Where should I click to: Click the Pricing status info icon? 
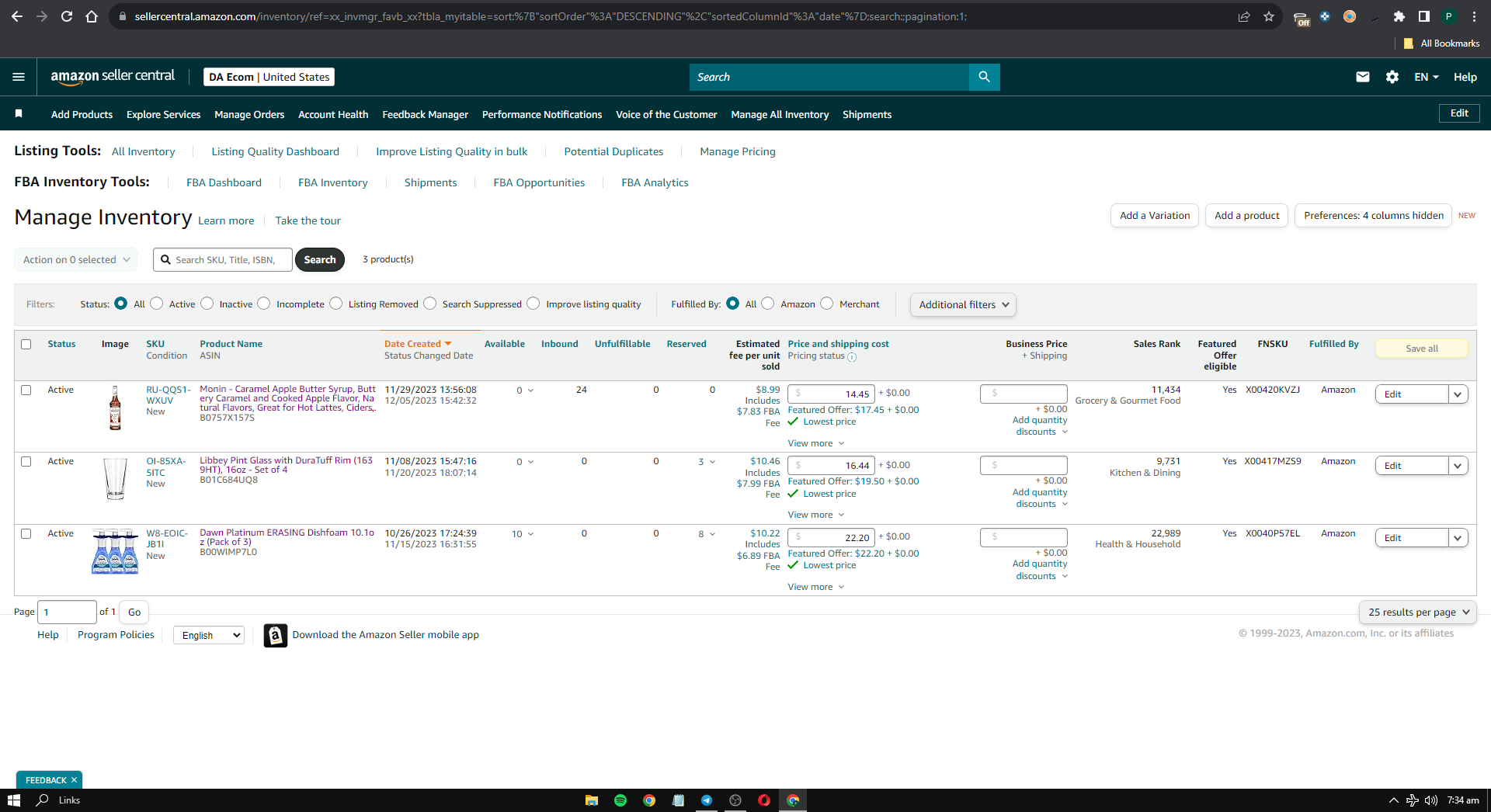click(x=852, y=357)
